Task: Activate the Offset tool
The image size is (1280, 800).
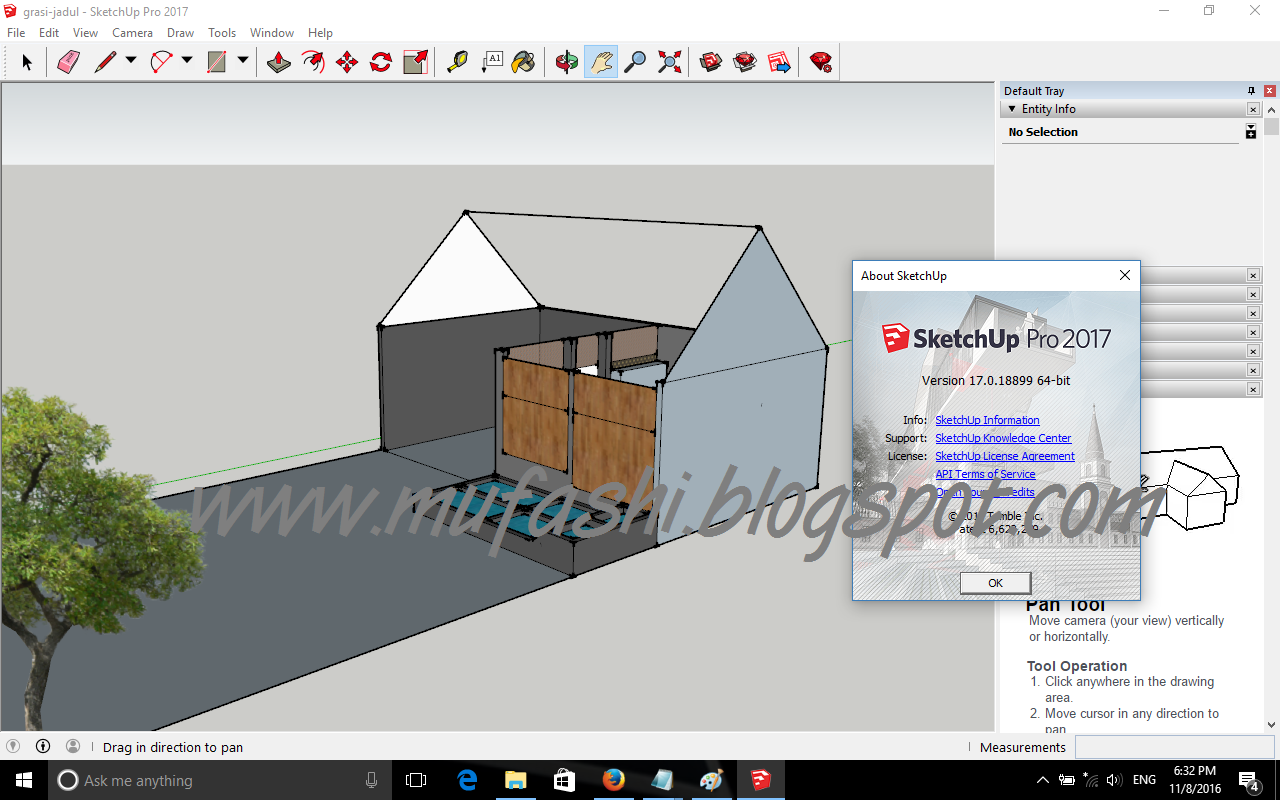Action: pos(313,62)
